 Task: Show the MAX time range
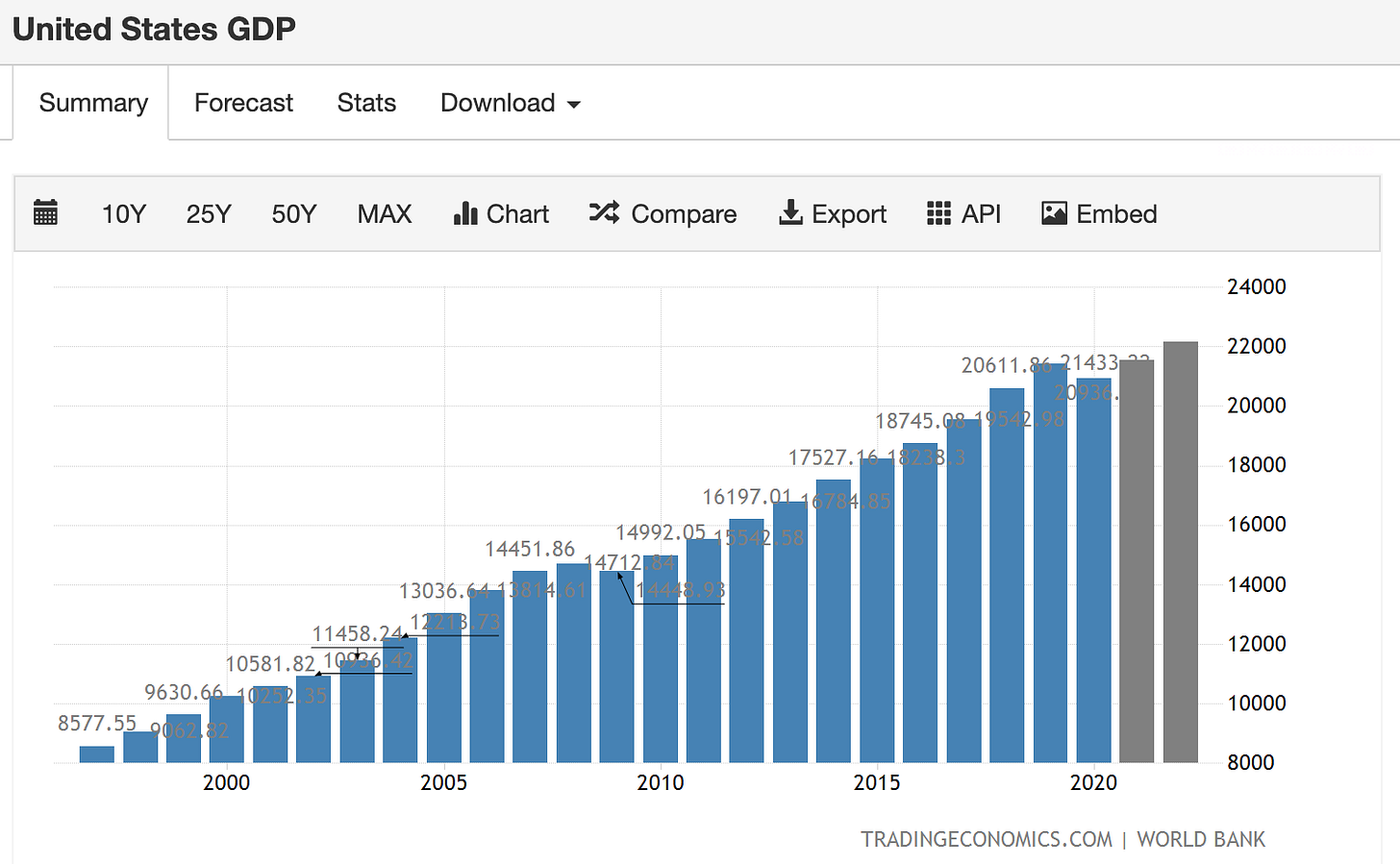385,213
